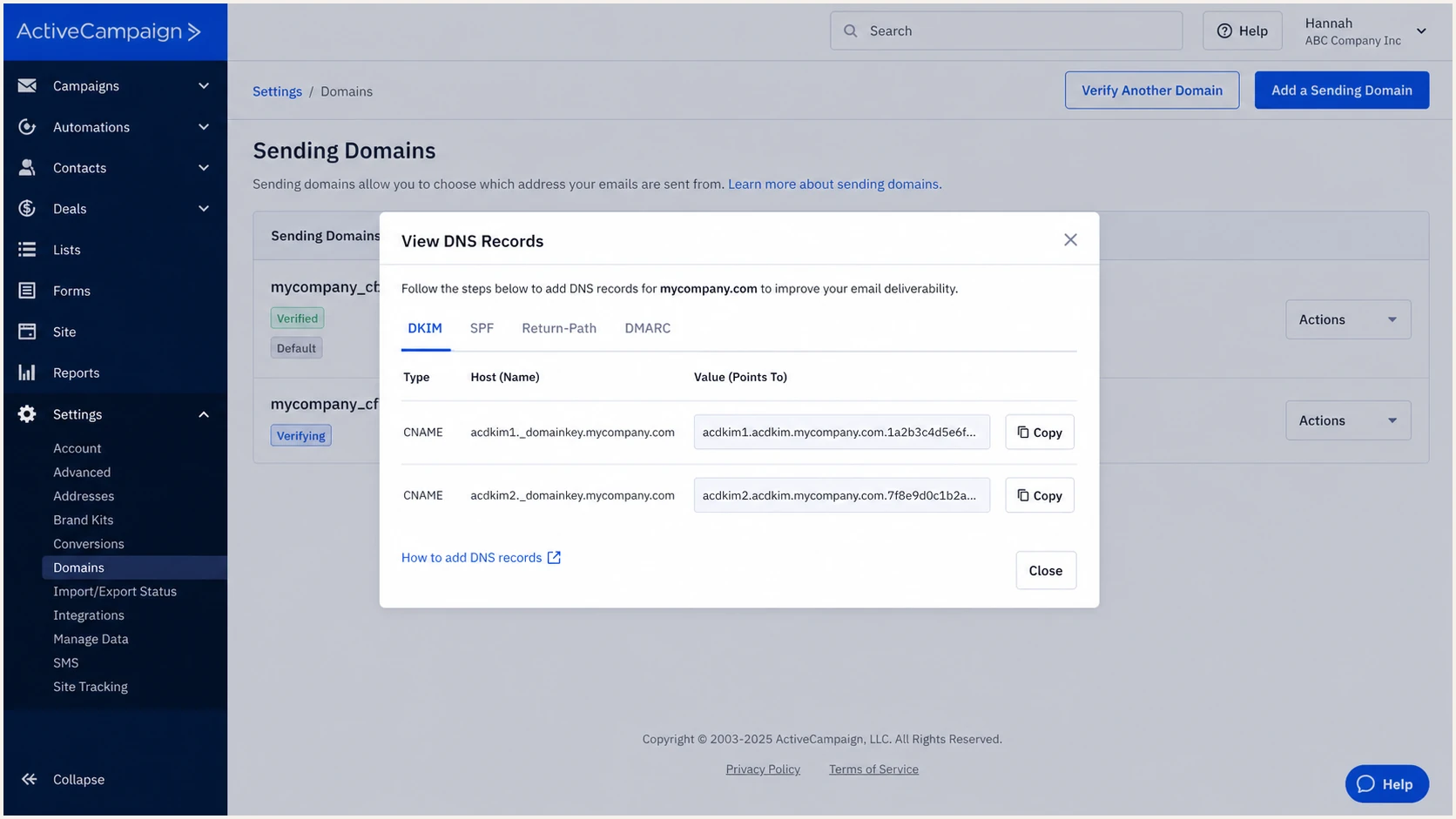Open Lists icon in sidebar

(x=27, y=249)
